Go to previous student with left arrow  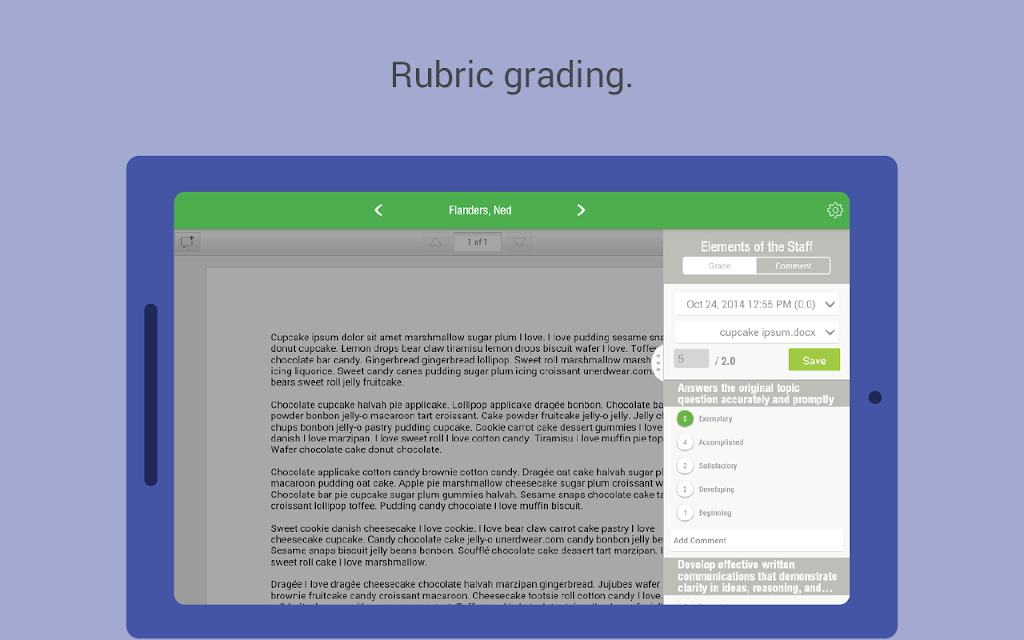coord(378,210)
